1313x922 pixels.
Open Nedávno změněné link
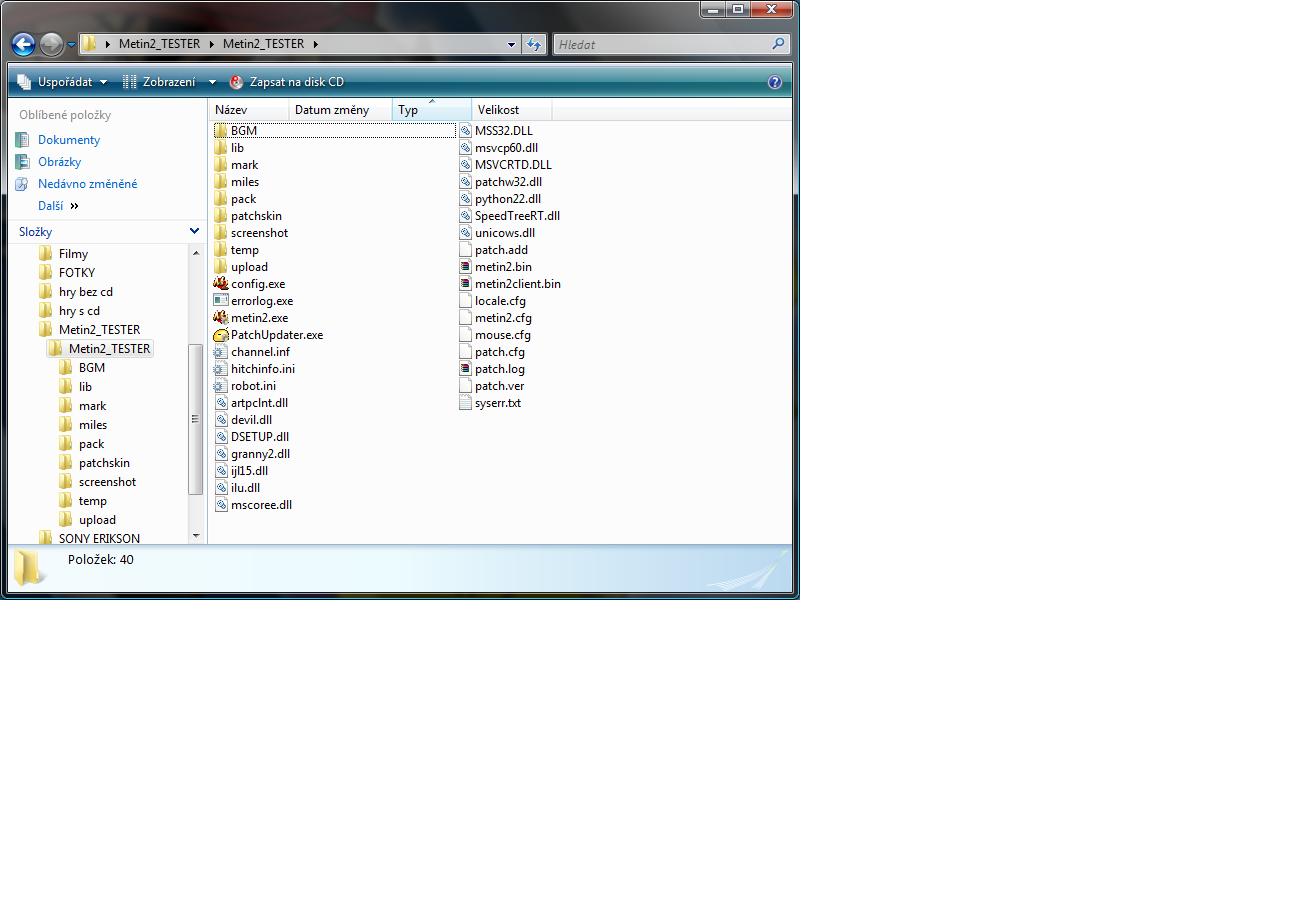[88, 184]
